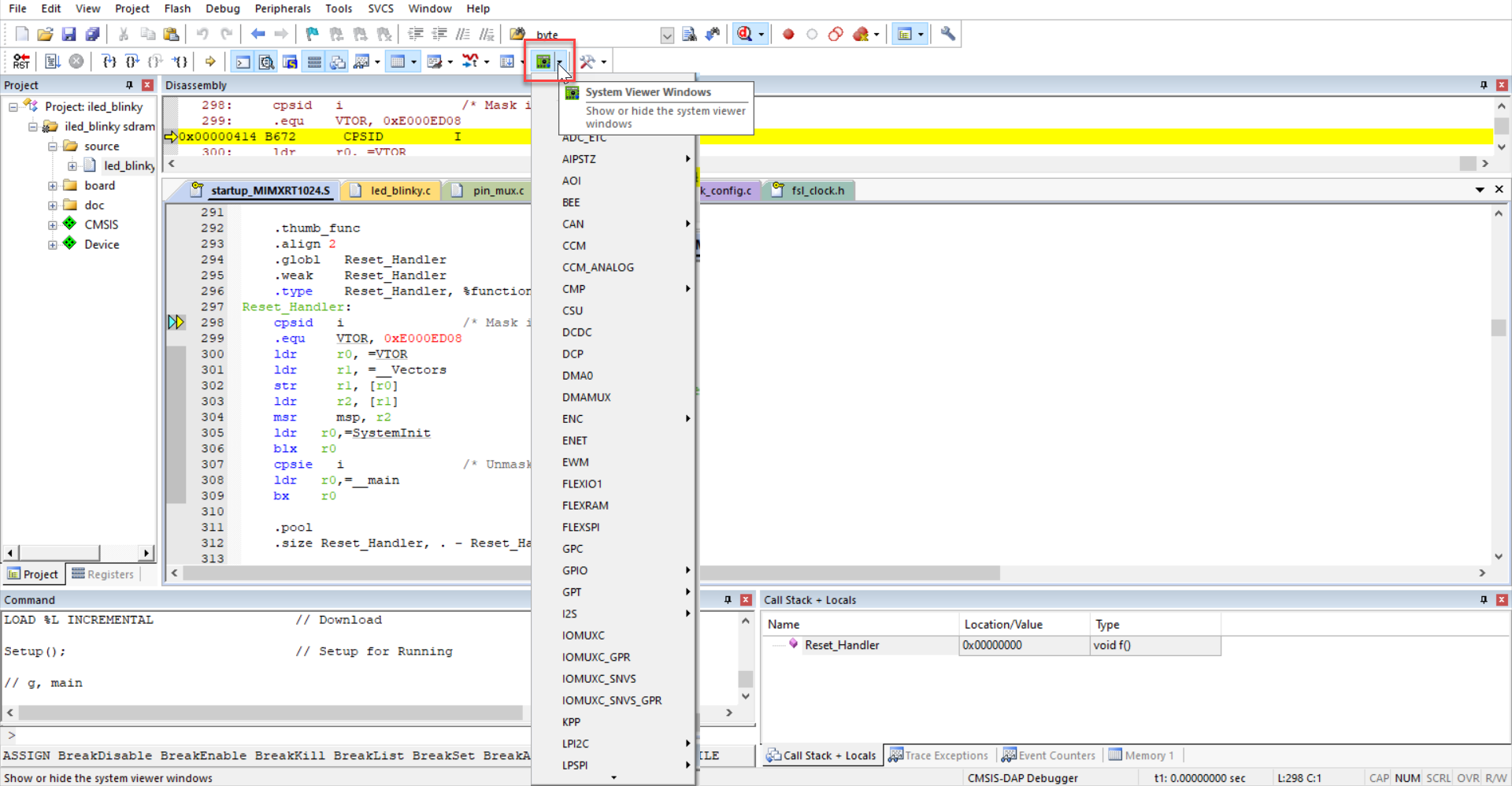Viewport: 1512px width, 786px height.
Task: Pin the Call Stack + Locals panel
Action: (1484, 599)
